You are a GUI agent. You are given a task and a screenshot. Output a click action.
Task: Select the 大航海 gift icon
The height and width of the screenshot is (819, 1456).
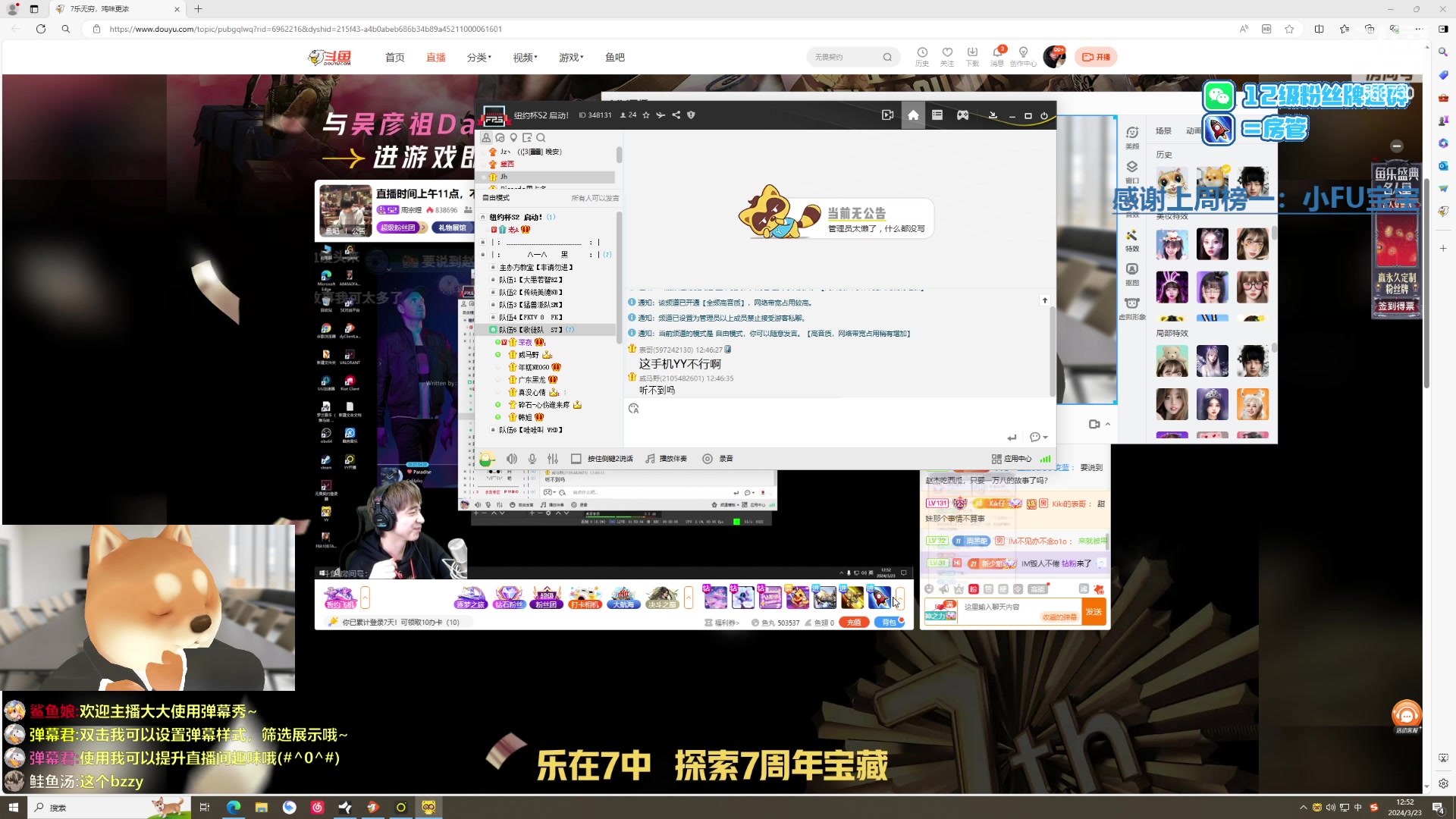point(623,598)
